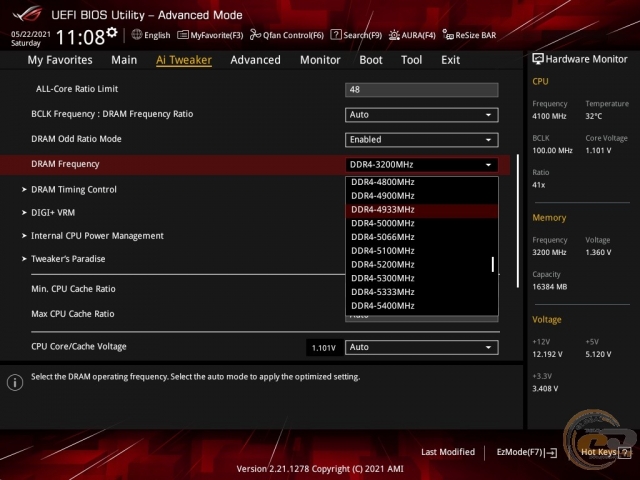The width and height of the screenshot is (640, 480).
Task: Click Hardware Monitor display icon
Action: 538,59
